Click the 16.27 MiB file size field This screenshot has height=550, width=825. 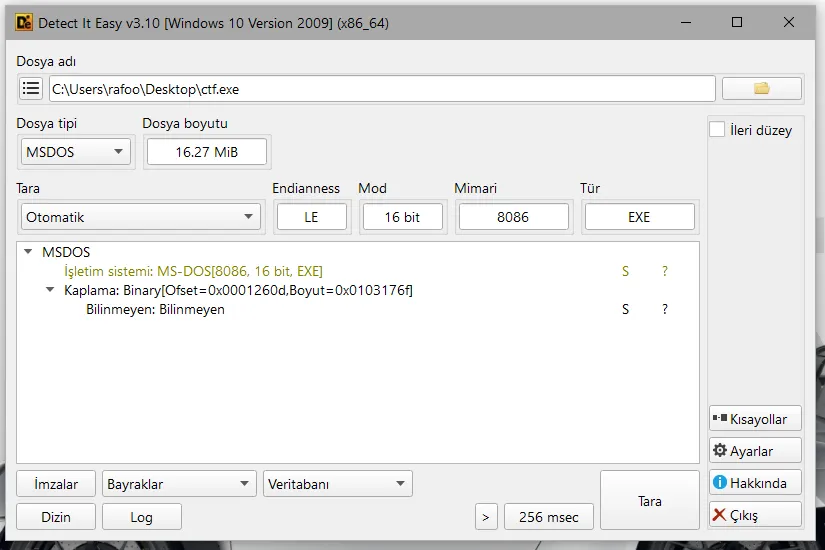(x=207, y=152)
